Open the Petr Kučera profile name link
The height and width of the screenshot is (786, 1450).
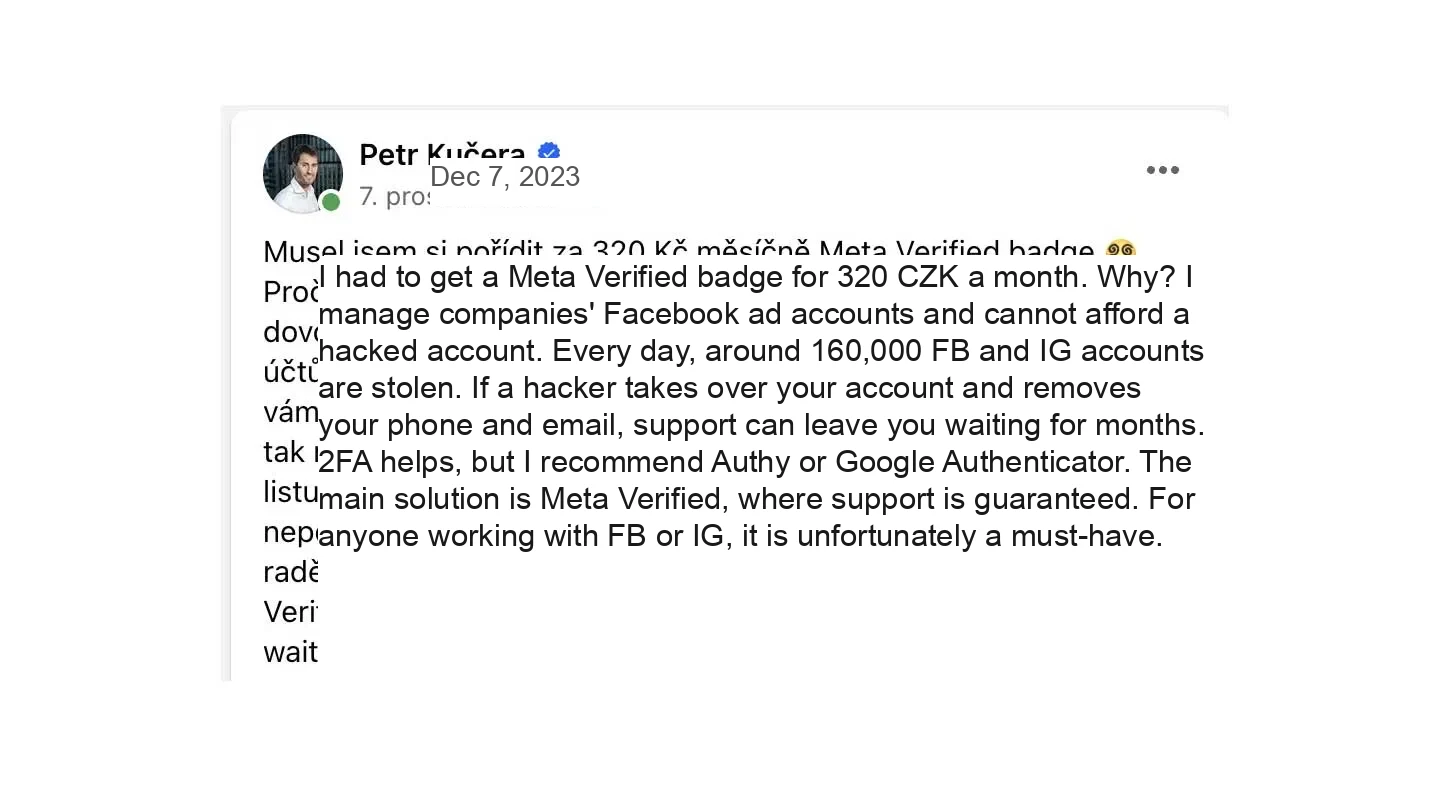click(442, 153)
